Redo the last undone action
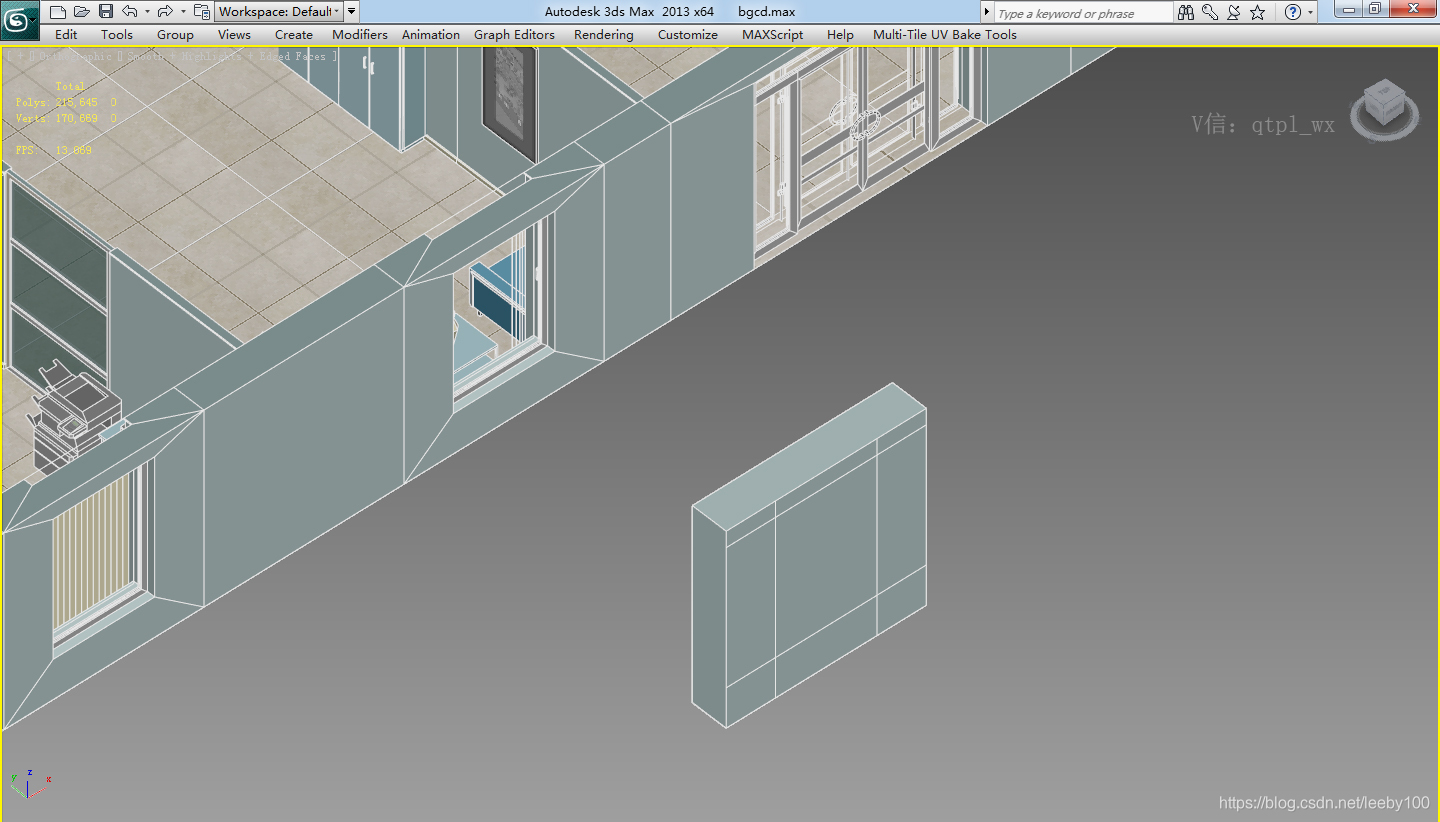This screenshot has width=1440, height=822. [165, 12]
